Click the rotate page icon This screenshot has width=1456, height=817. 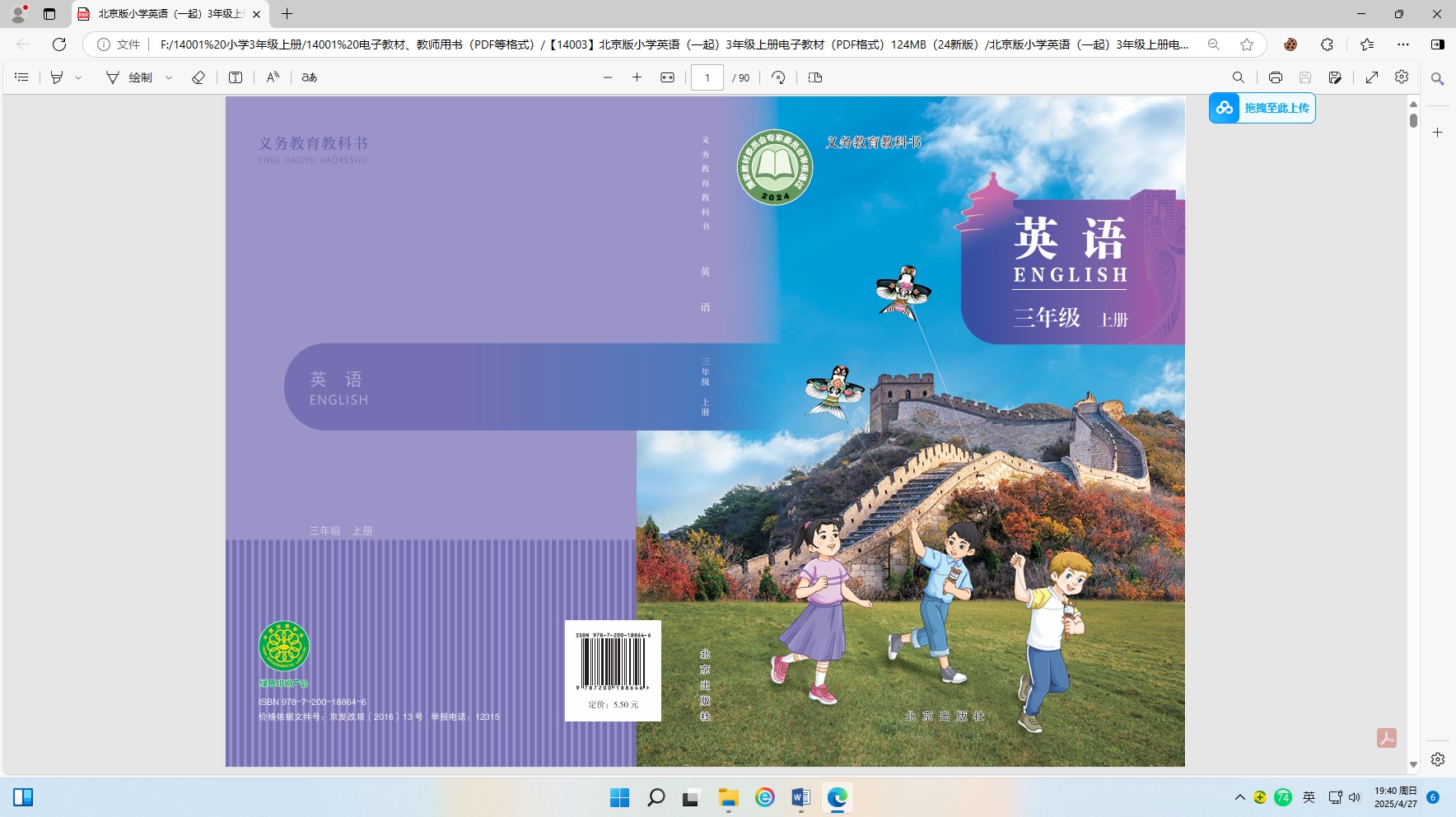pos(778,77)
